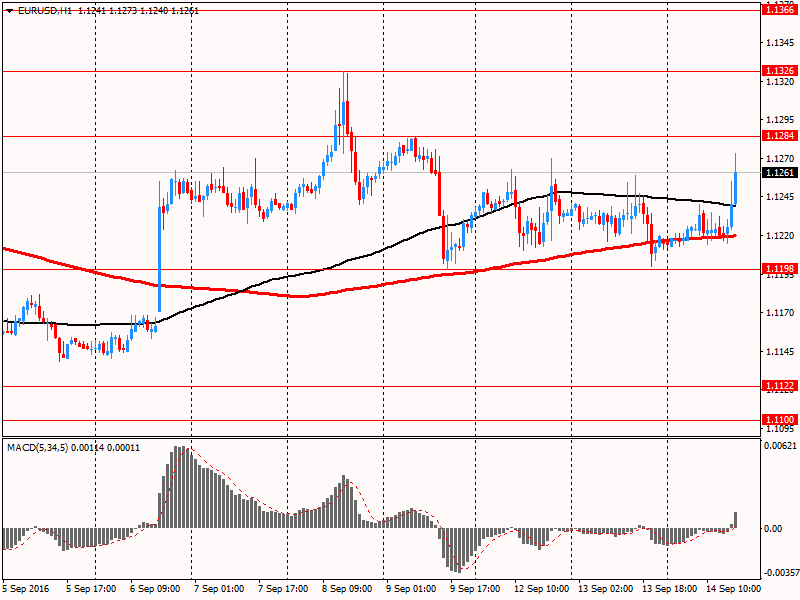Select the 12 Sep 10:00 time axis marker
The width and height of the screenshot is (800, 600).
(x=545, y=589)
